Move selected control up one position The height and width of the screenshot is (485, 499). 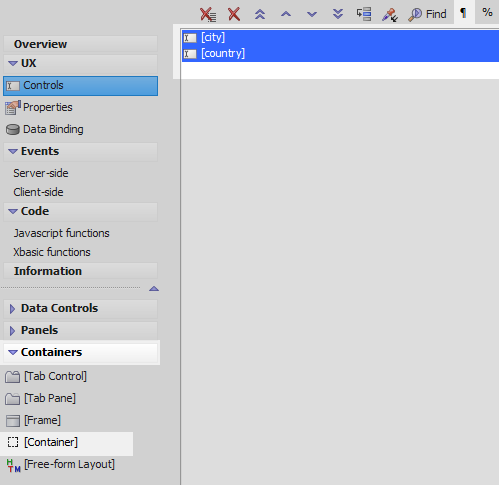(286, 14)
